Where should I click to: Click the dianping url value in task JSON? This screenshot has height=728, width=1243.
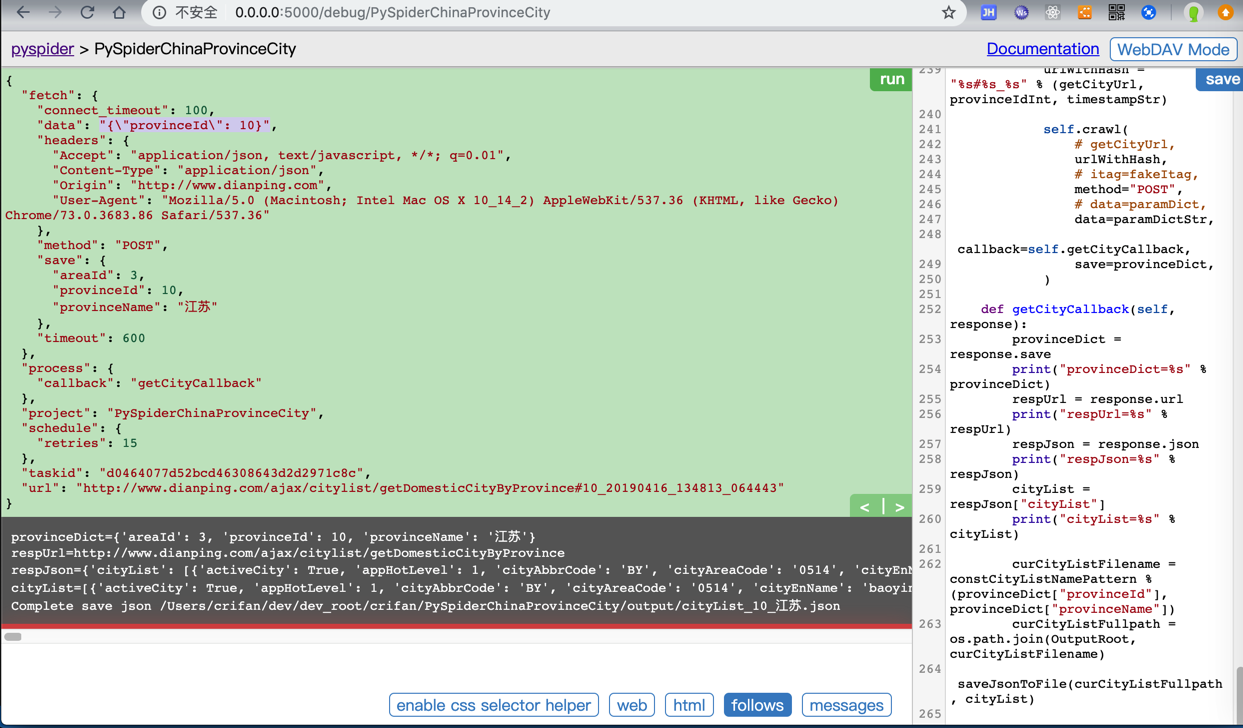pyautogui.click(x=430, y=488)
